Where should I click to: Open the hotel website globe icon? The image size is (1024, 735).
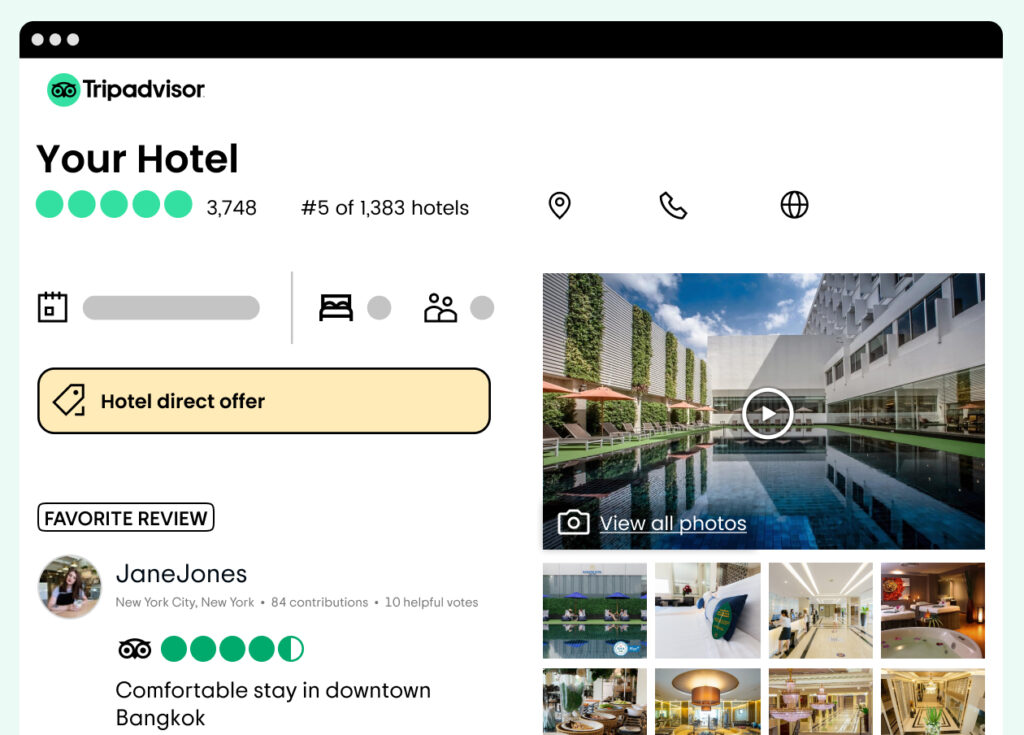[x=794, y=204]
